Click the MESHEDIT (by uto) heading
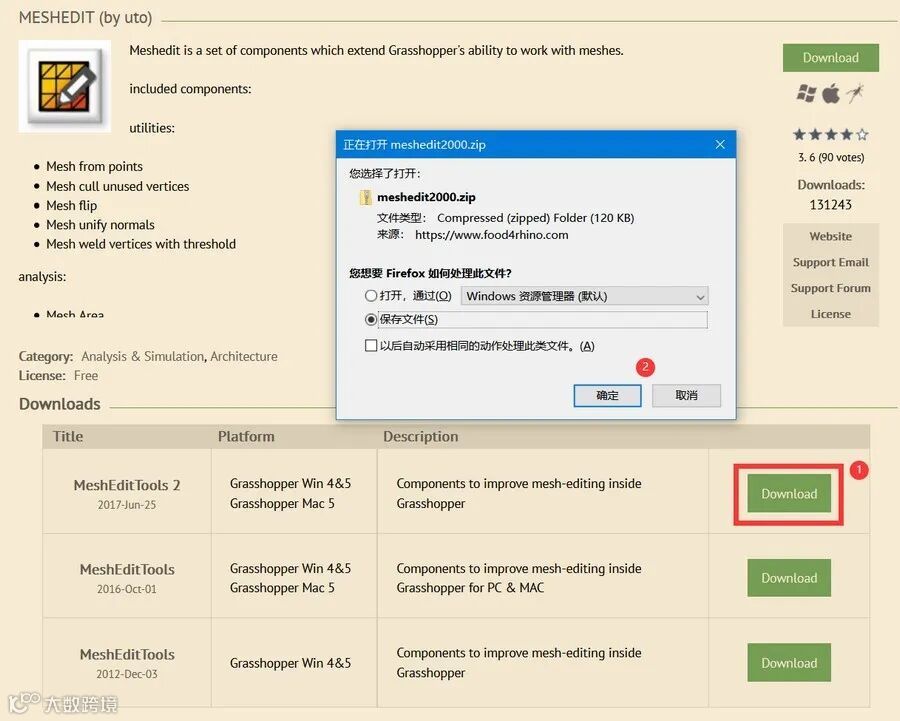The width and height of the screenshot is (900, 721). click(86, 18)
